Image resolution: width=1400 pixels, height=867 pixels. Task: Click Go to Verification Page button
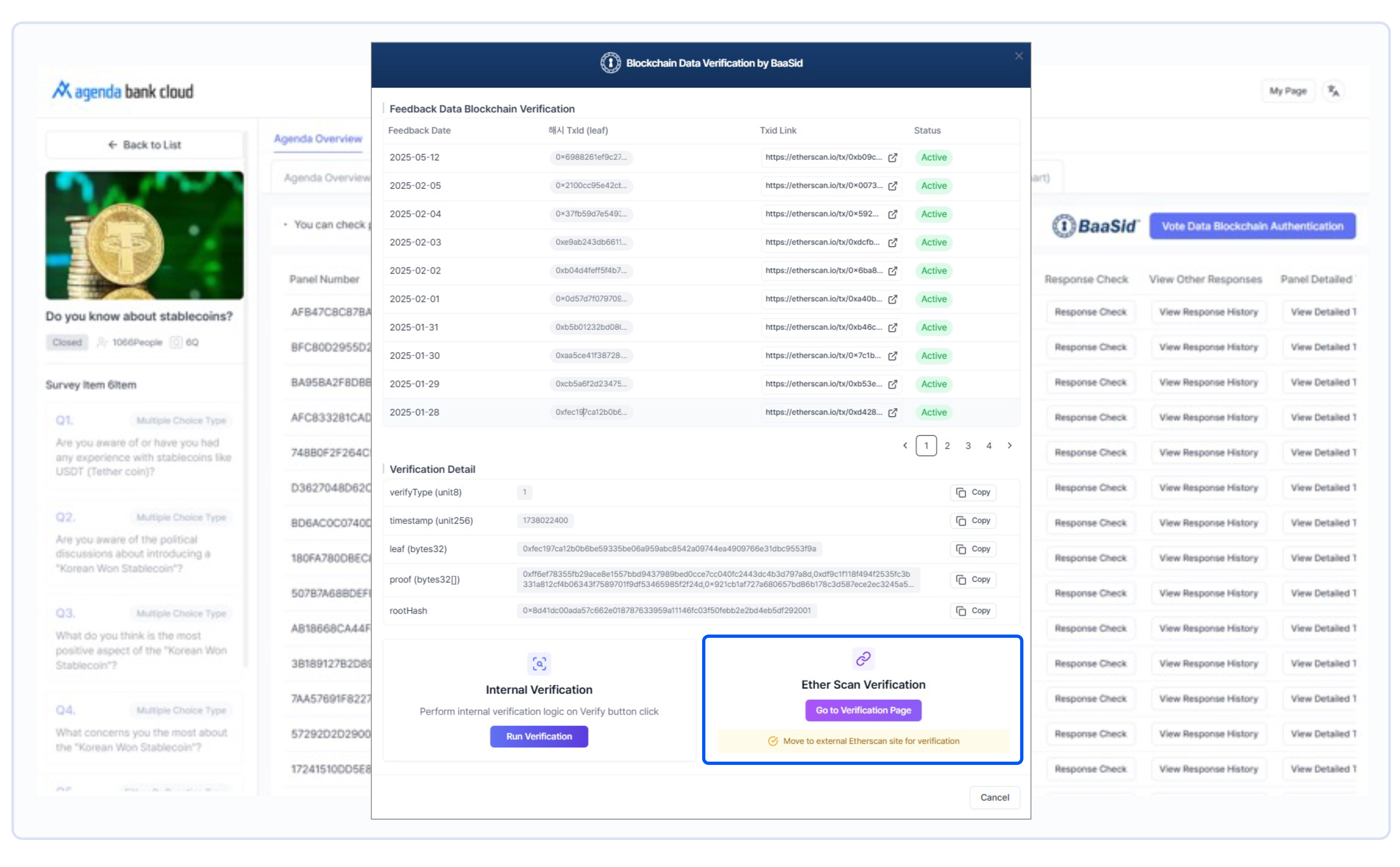[x=863, y=710]
